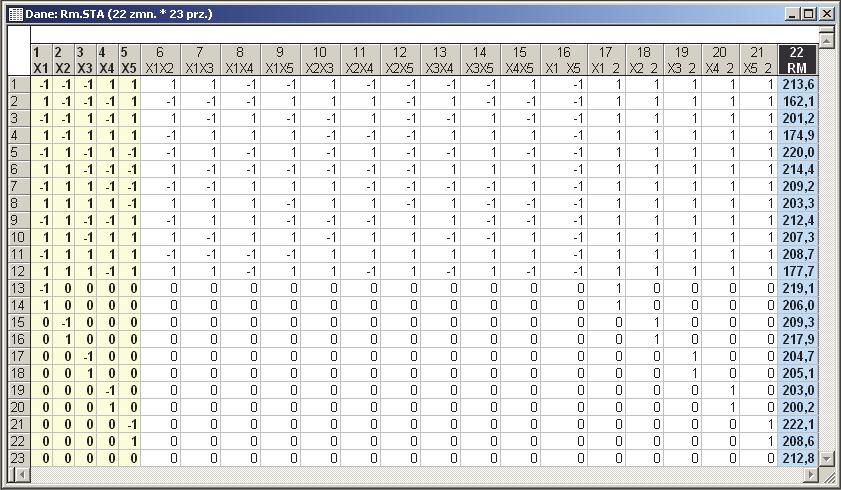841x490 pixels.
Task: Select row header 12
Action: (x=19, y=271)
